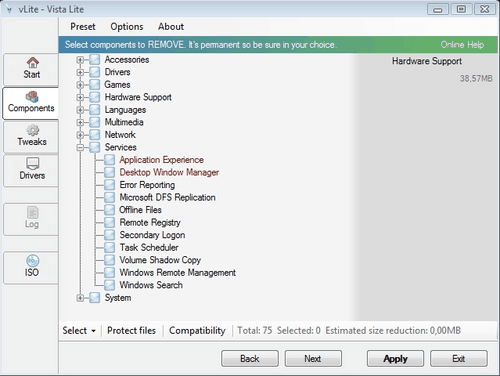
Task: Select the Hardware Support tree label
Action: [138, 97]
